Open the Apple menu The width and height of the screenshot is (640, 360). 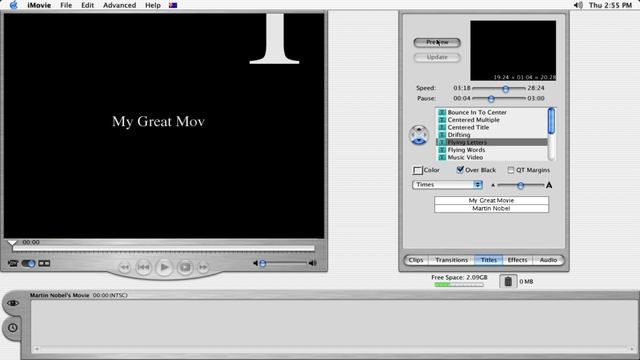tap(13, 5)
